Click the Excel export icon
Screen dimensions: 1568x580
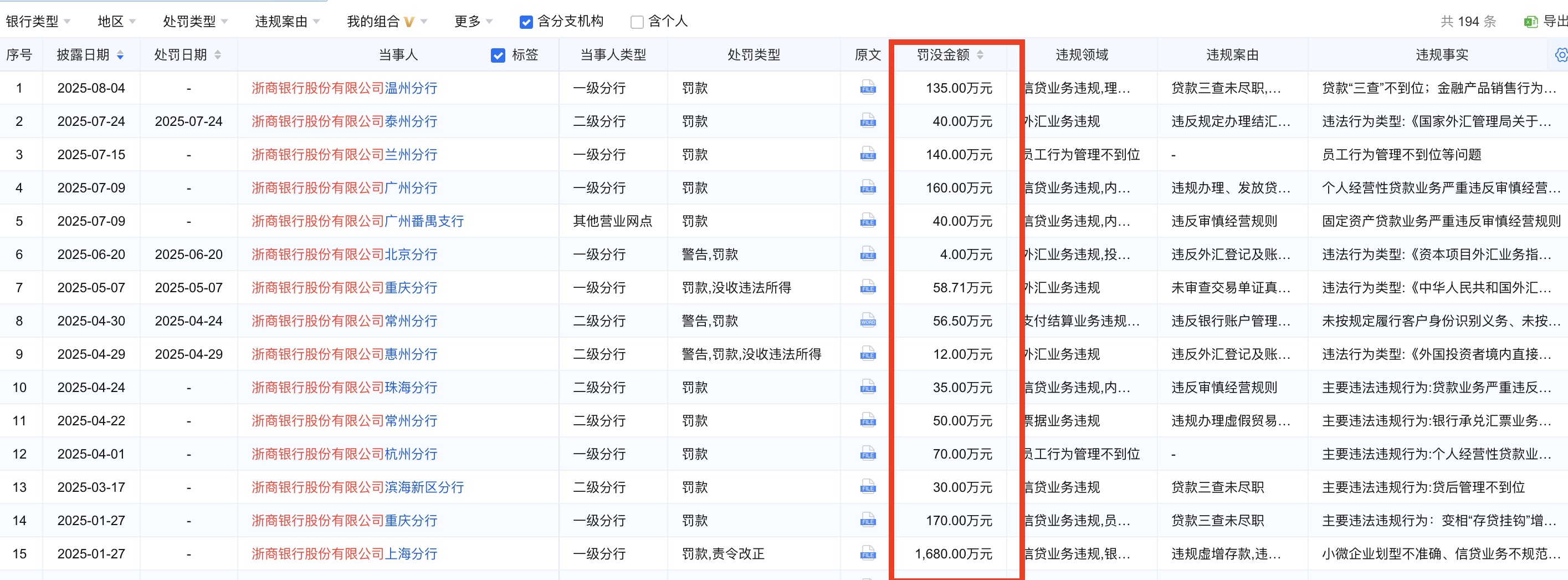[1530, 22]
